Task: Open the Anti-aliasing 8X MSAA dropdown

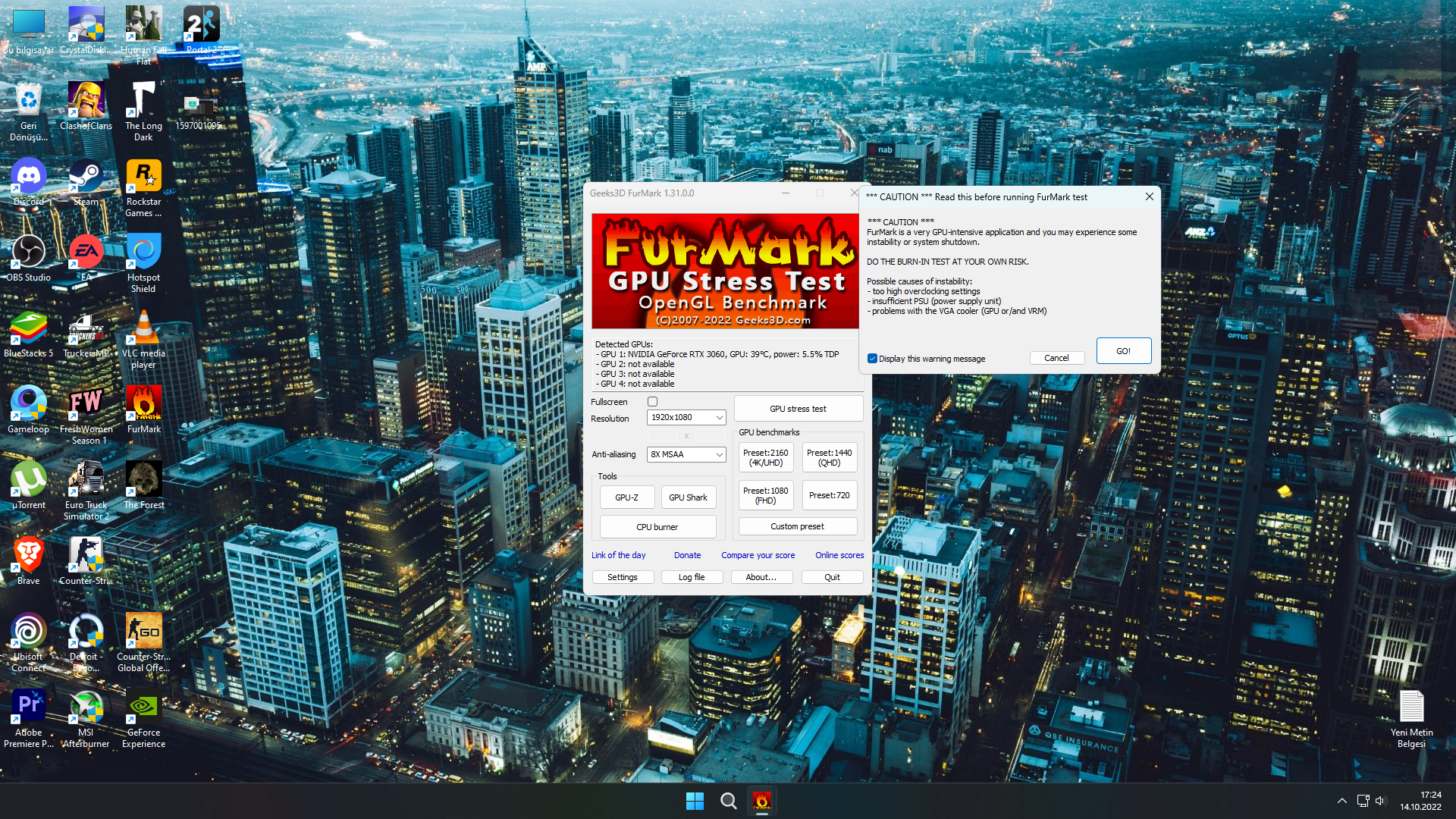Action: pos(686,454)
